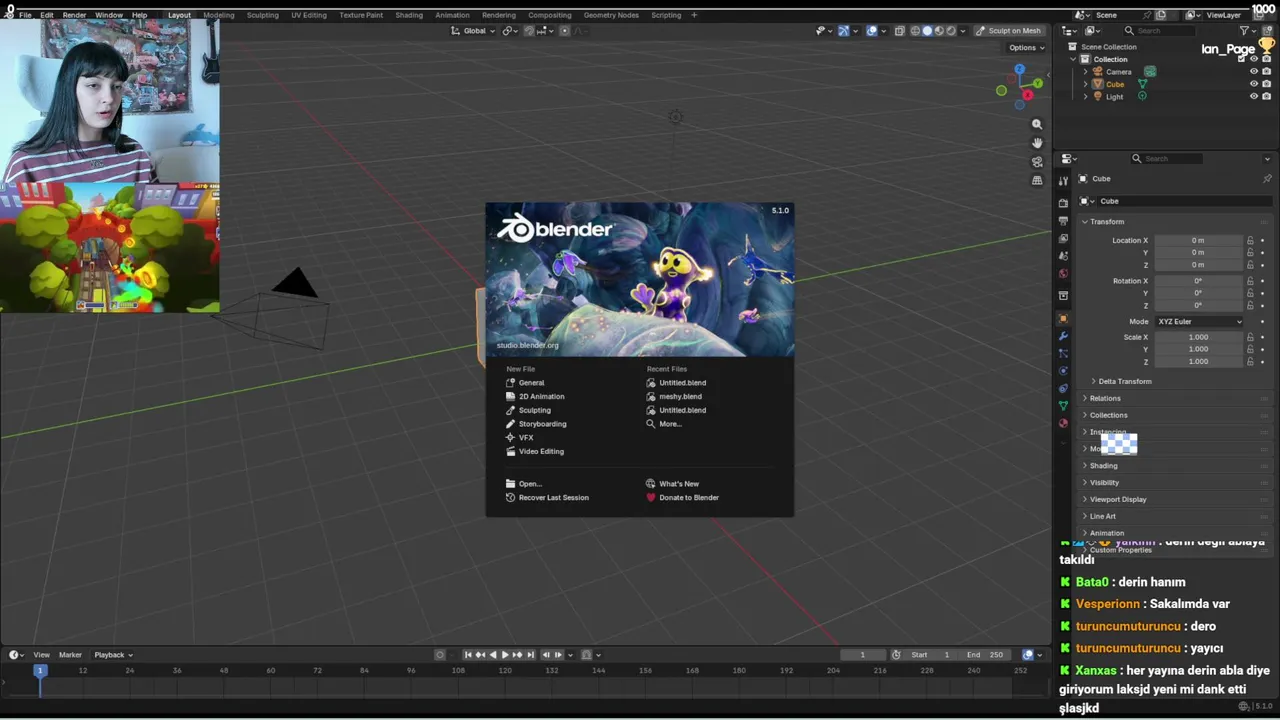Screen dimensions: 1280x720
Task: Open the Object properties tab icon
Action: pyautogui.click(x=1063, y=319)
